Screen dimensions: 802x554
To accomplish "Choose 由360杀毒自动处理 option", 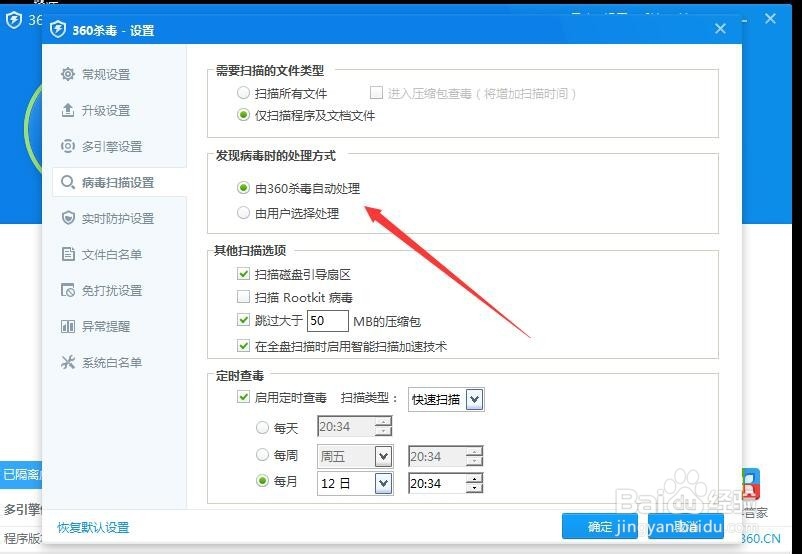I will [x=243, y=188].
